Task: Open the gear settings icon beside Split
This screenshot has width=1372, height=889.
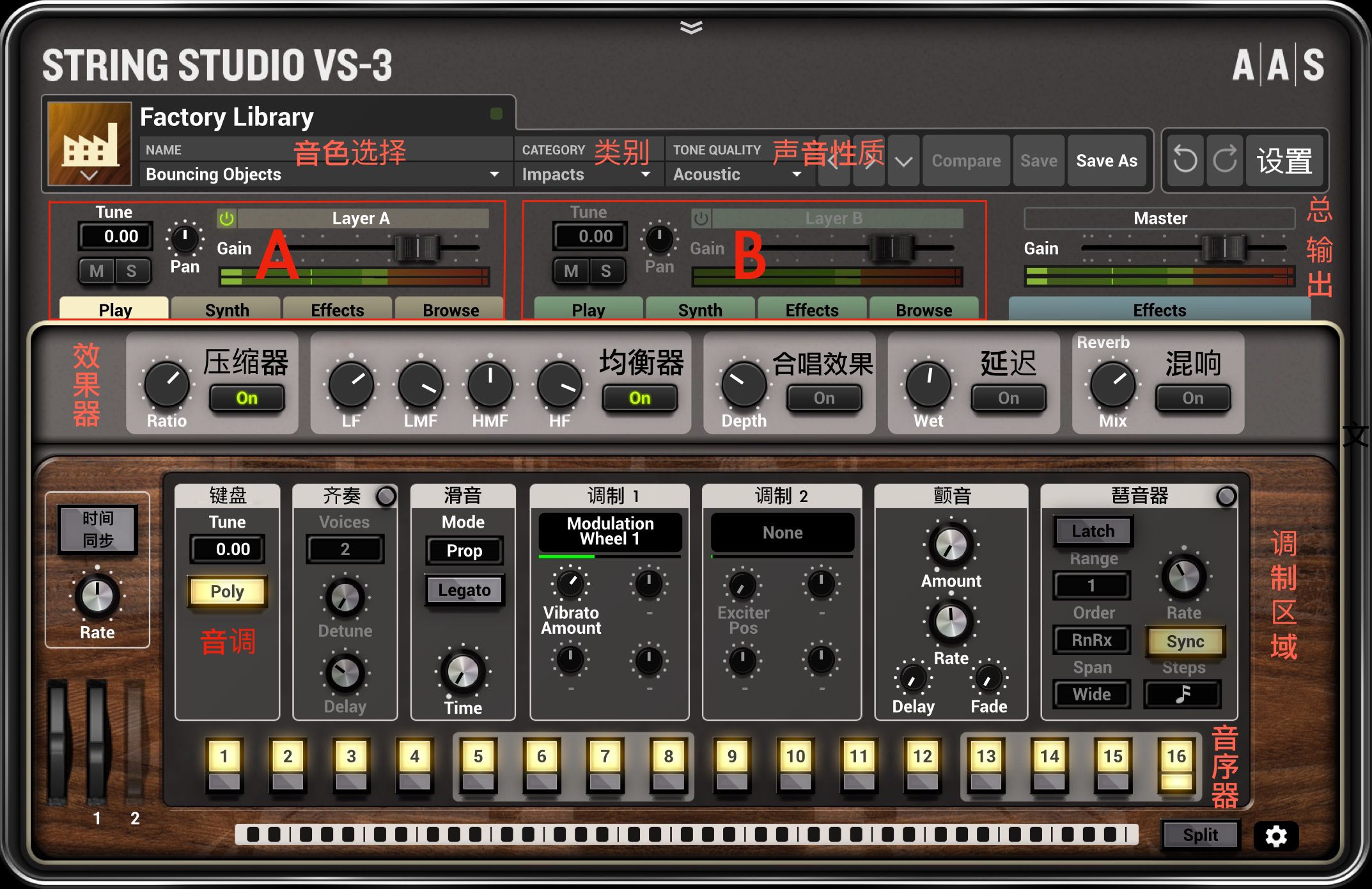Action: pyautogui.click(x=1275, y=836)
